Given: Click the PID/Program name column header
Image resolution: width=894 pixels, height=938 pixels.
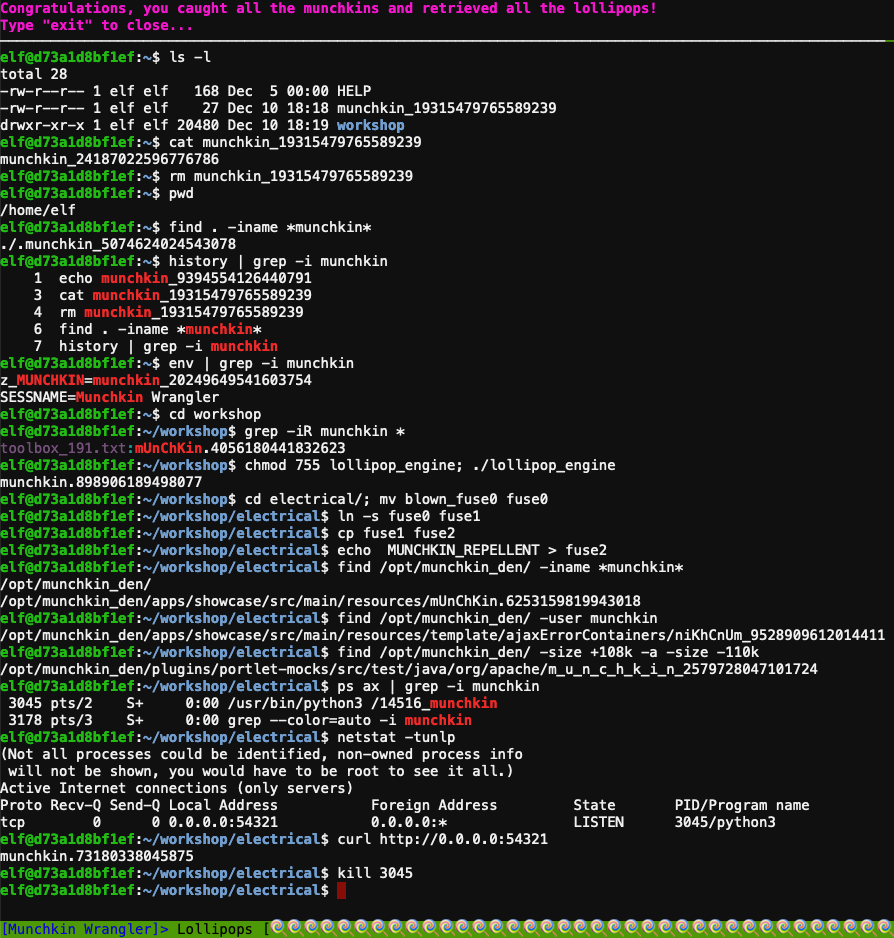Looking at the screenshot, I should (x=742, y=805).
